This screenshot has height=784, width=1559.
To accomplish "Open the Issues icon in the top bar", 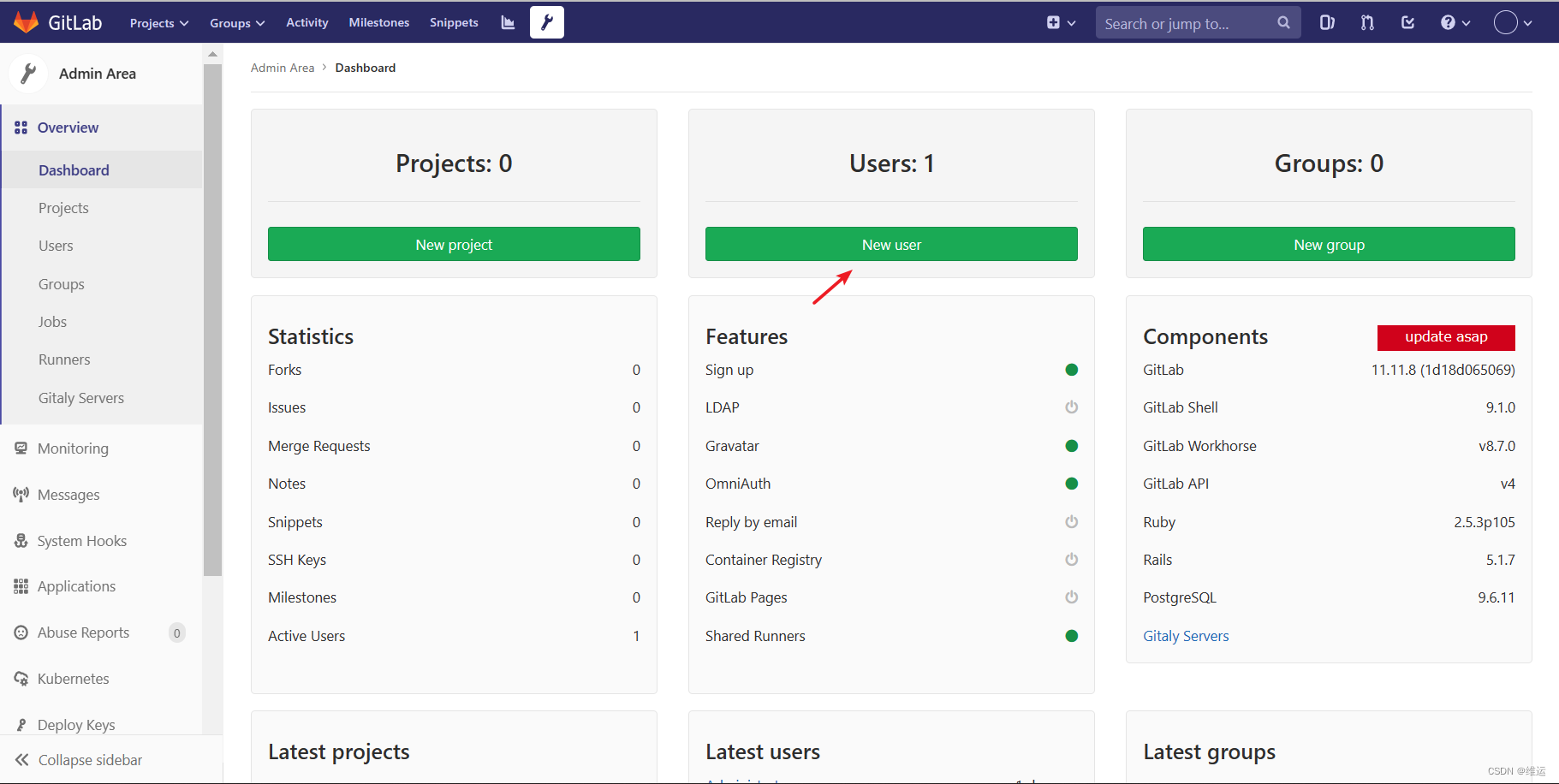I will pyautogui.click(x=1327, y=23).
